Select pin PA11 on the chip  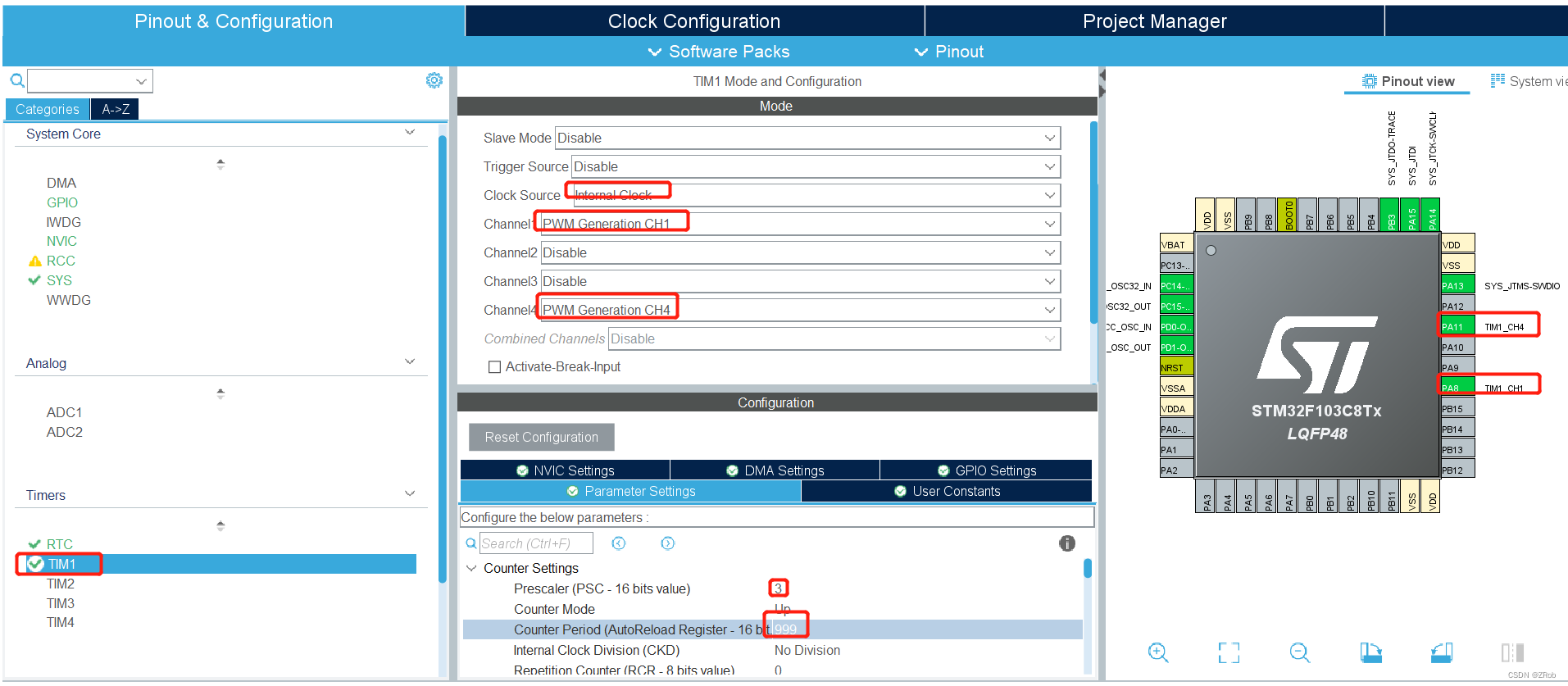1457,325
